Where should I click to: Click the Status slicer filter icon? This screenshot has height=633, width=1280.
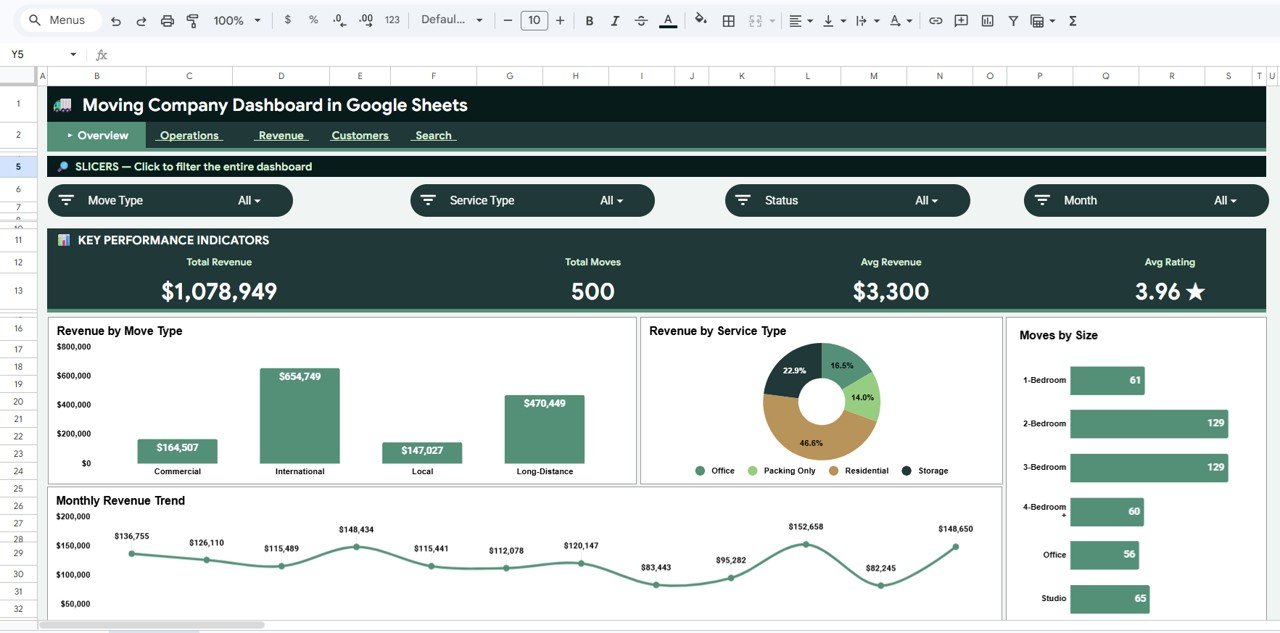(743, 200)
